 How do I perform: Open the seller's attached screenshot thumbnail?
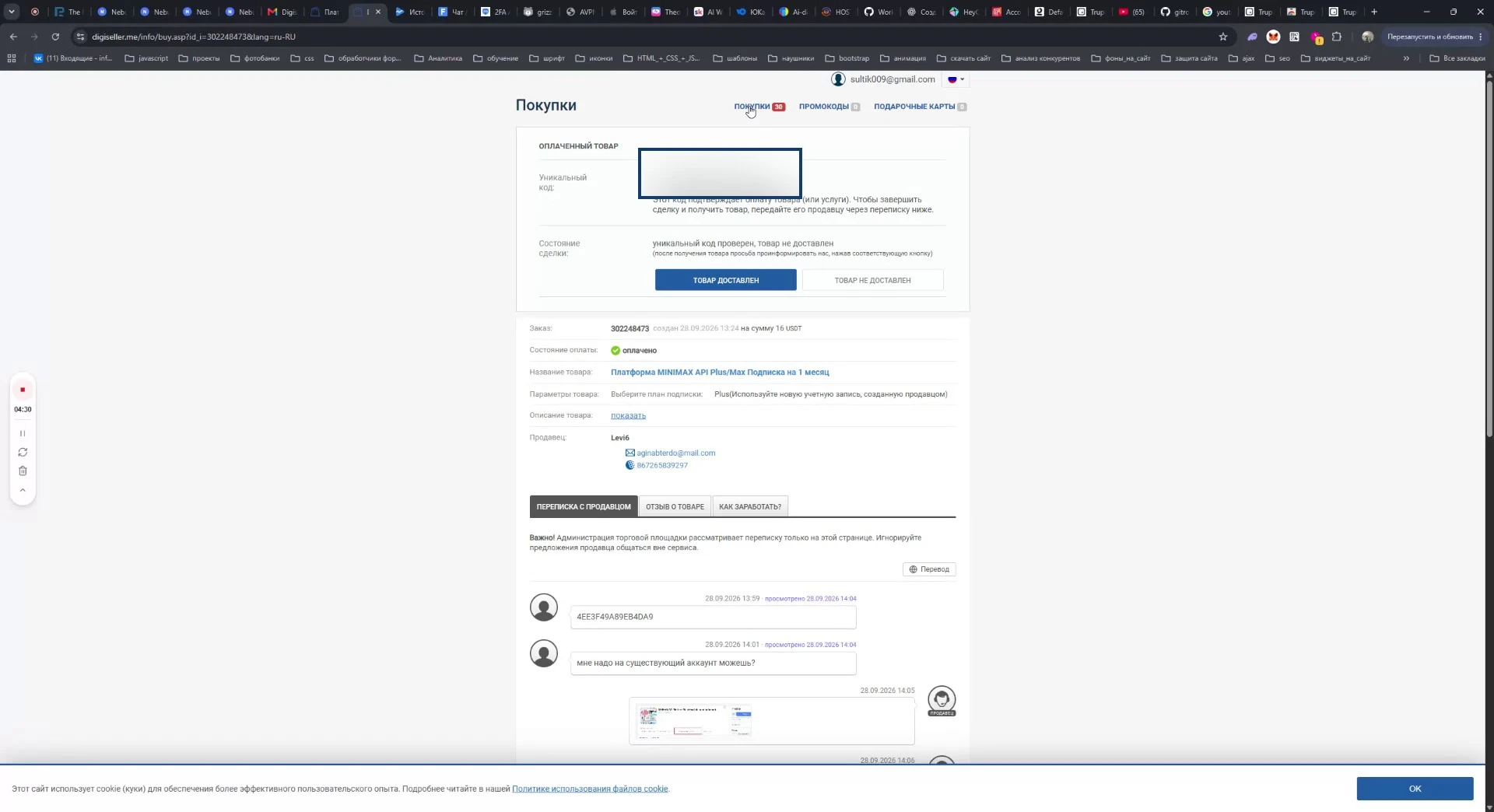(694, 720)
